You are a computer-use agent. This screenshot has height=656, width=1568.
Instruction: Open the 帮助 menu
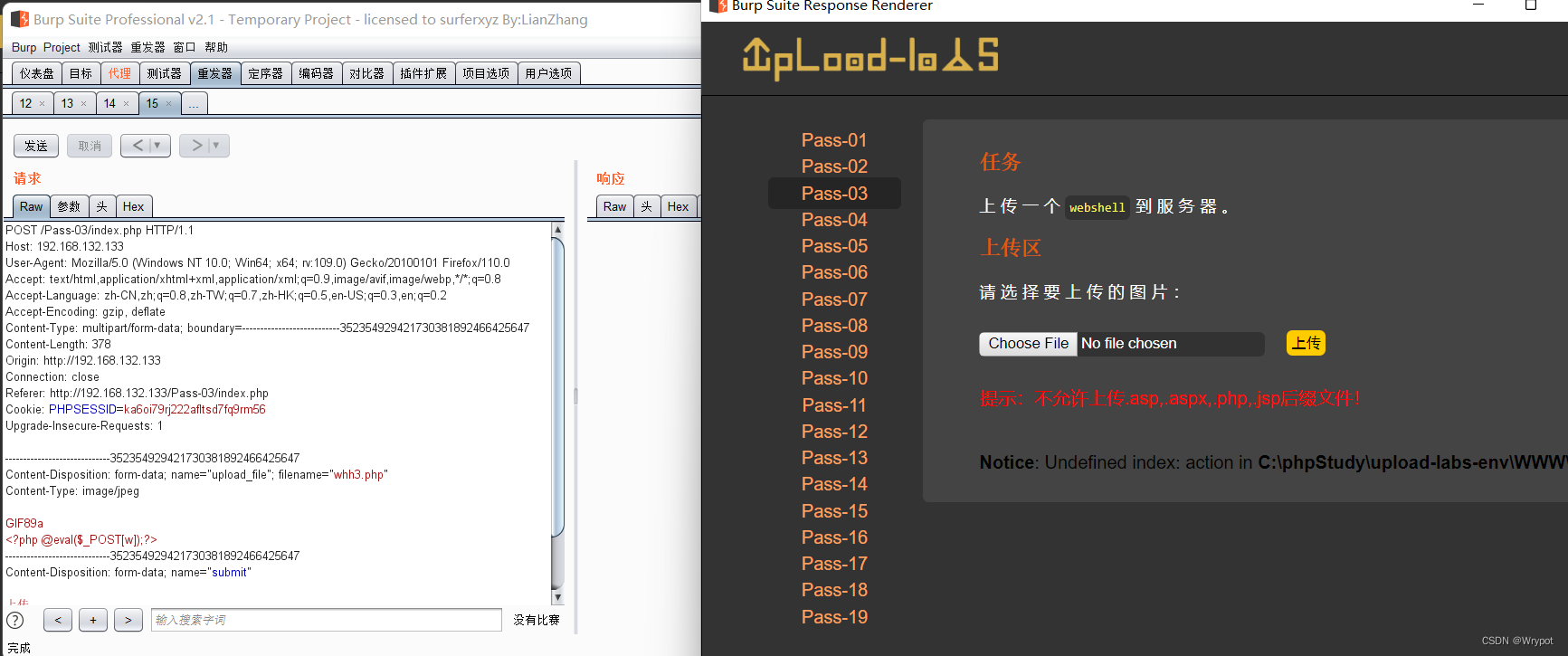[216, 47]
